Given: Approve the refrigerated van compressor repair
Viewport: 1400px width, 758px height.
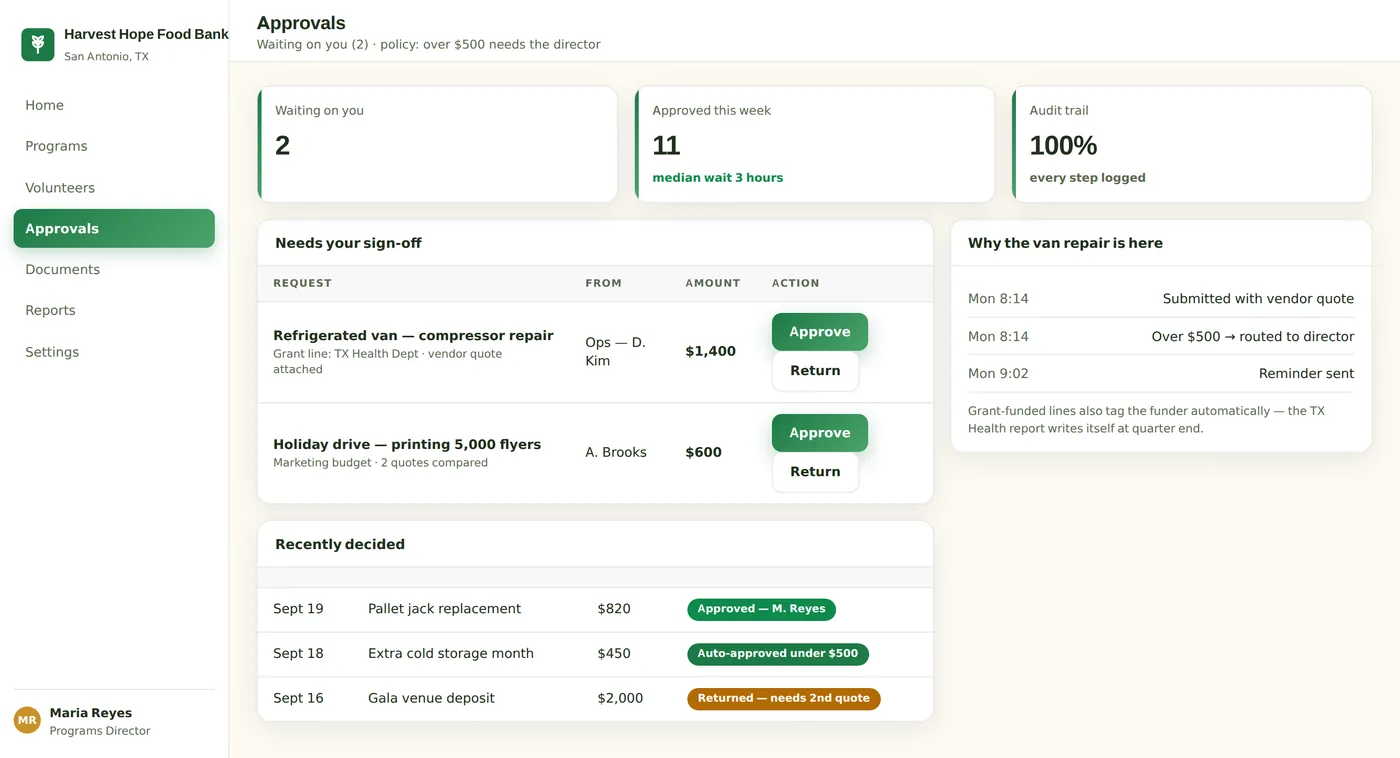Looking at the screenshot, I should coord(820,332).
